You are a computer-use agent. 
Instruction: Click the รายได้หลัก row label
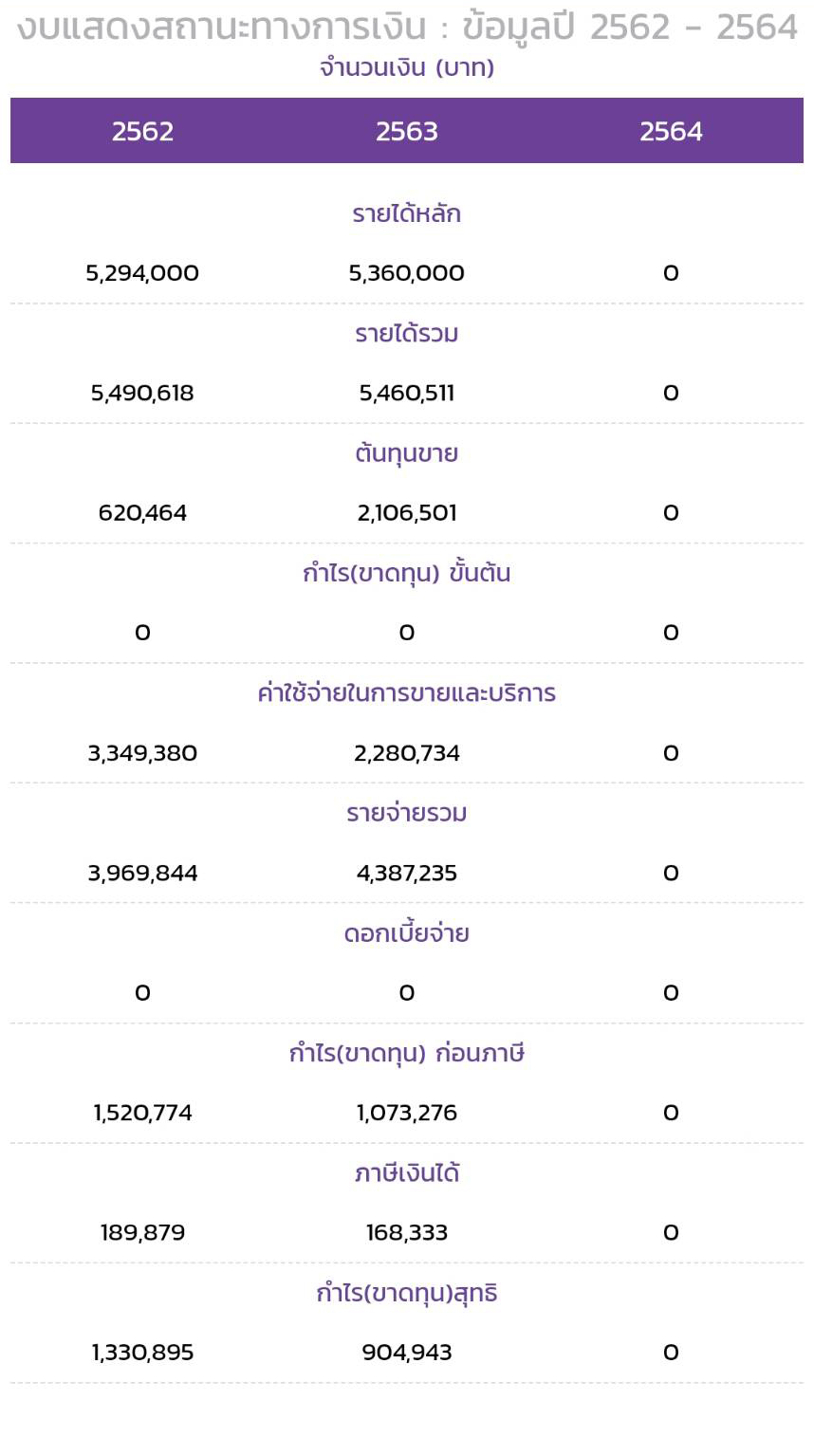(x=407, y=213)
